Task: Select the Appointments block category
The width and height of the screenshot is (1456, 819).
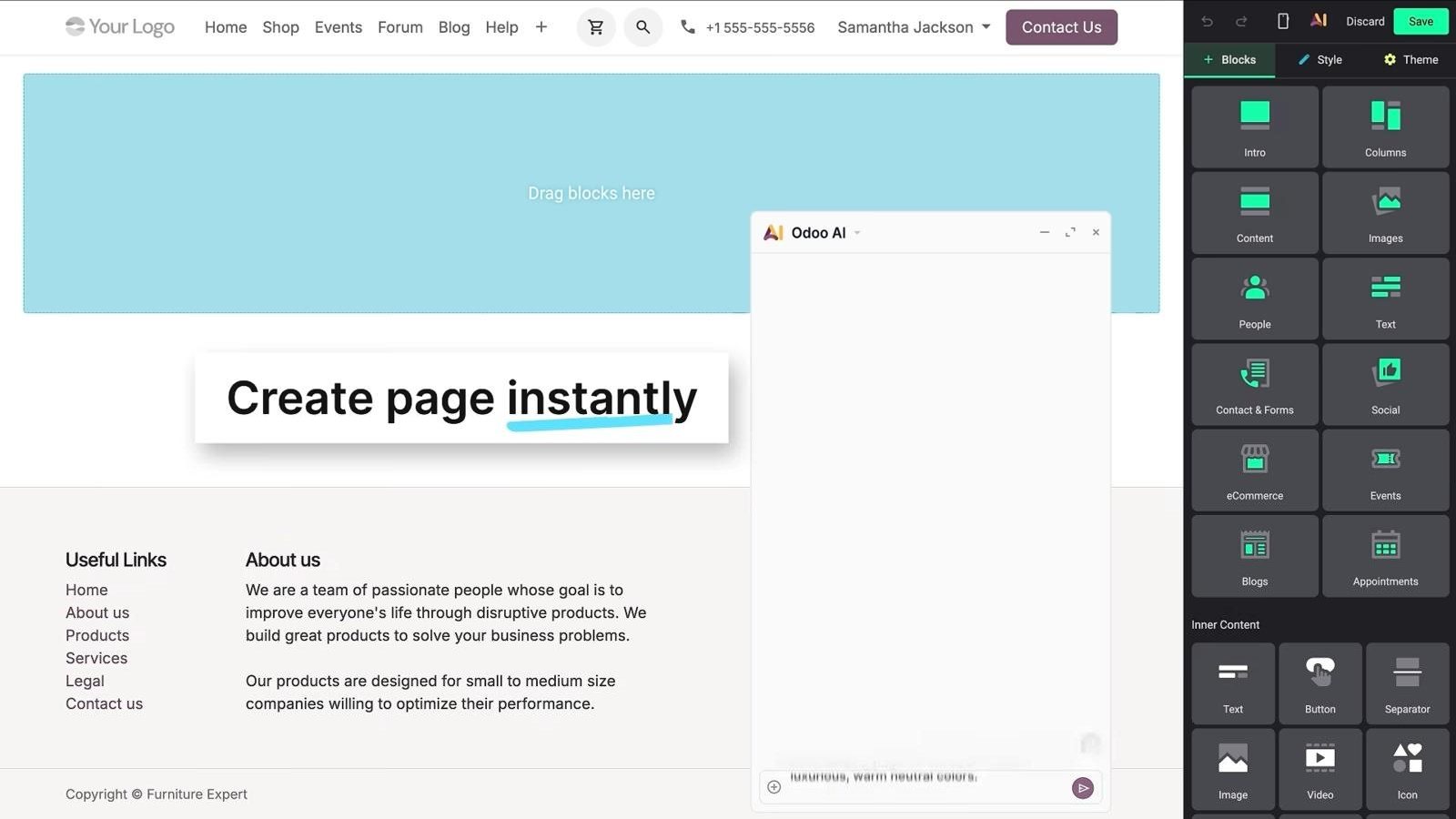Action: 1386,556
